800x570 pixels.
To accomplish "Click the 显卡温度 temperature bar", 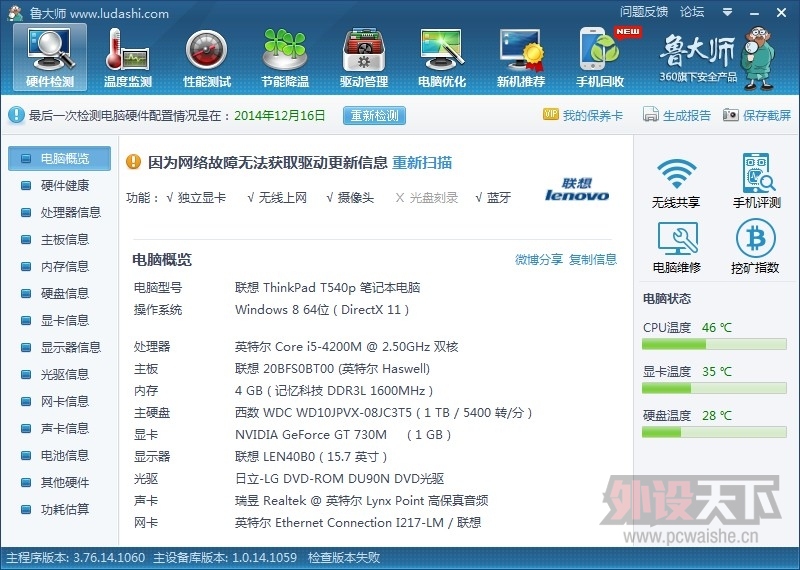I will 714,388.
